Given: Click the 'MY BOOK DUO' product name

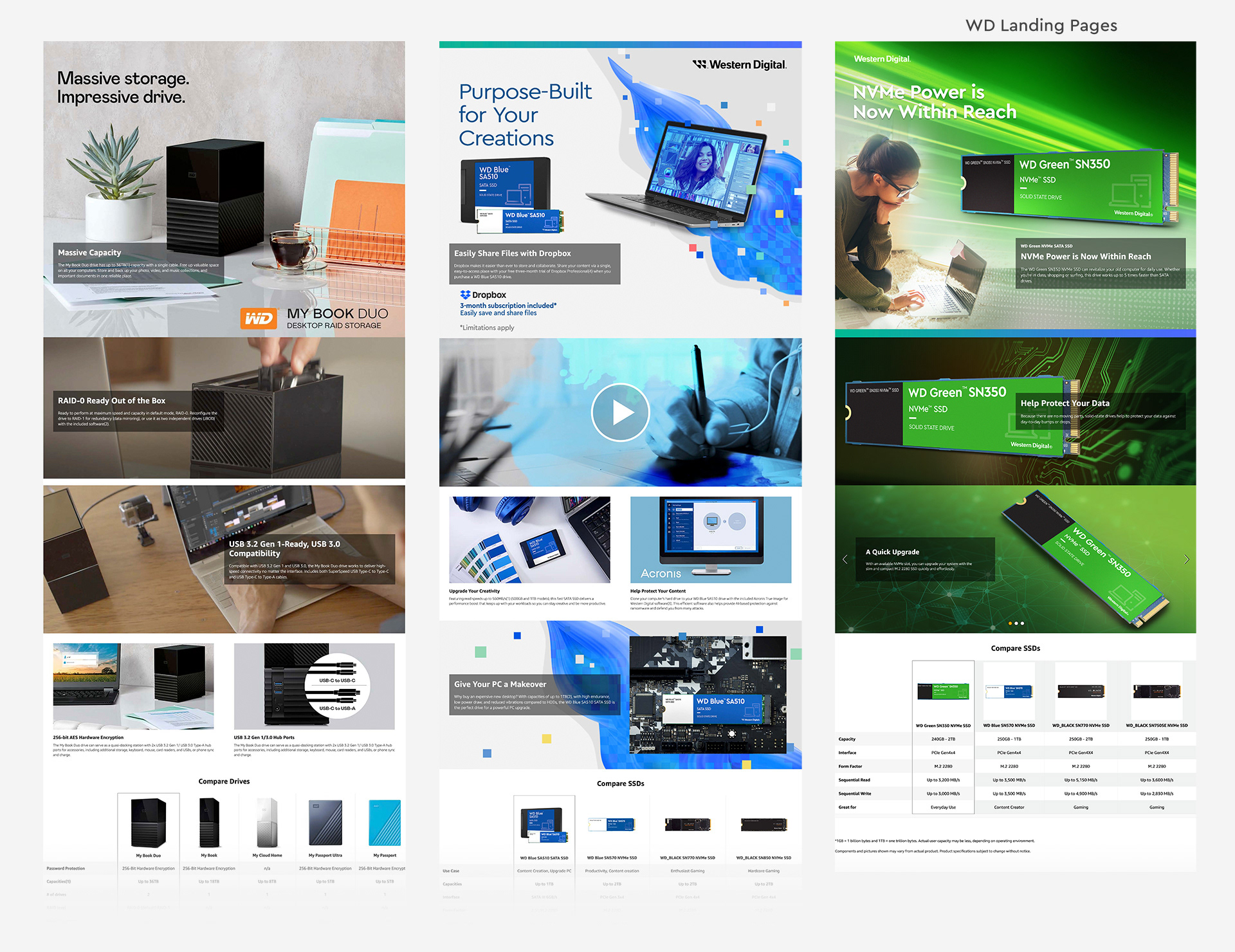Looking at the screenshot, I should pyautogui.click(x=337, y=313).
